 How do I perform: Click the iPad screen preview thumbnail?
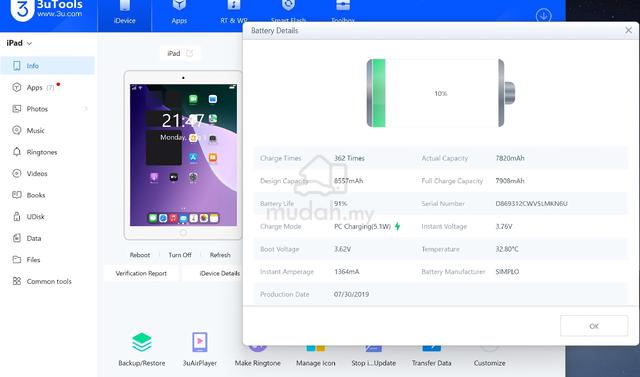[183, 155]
